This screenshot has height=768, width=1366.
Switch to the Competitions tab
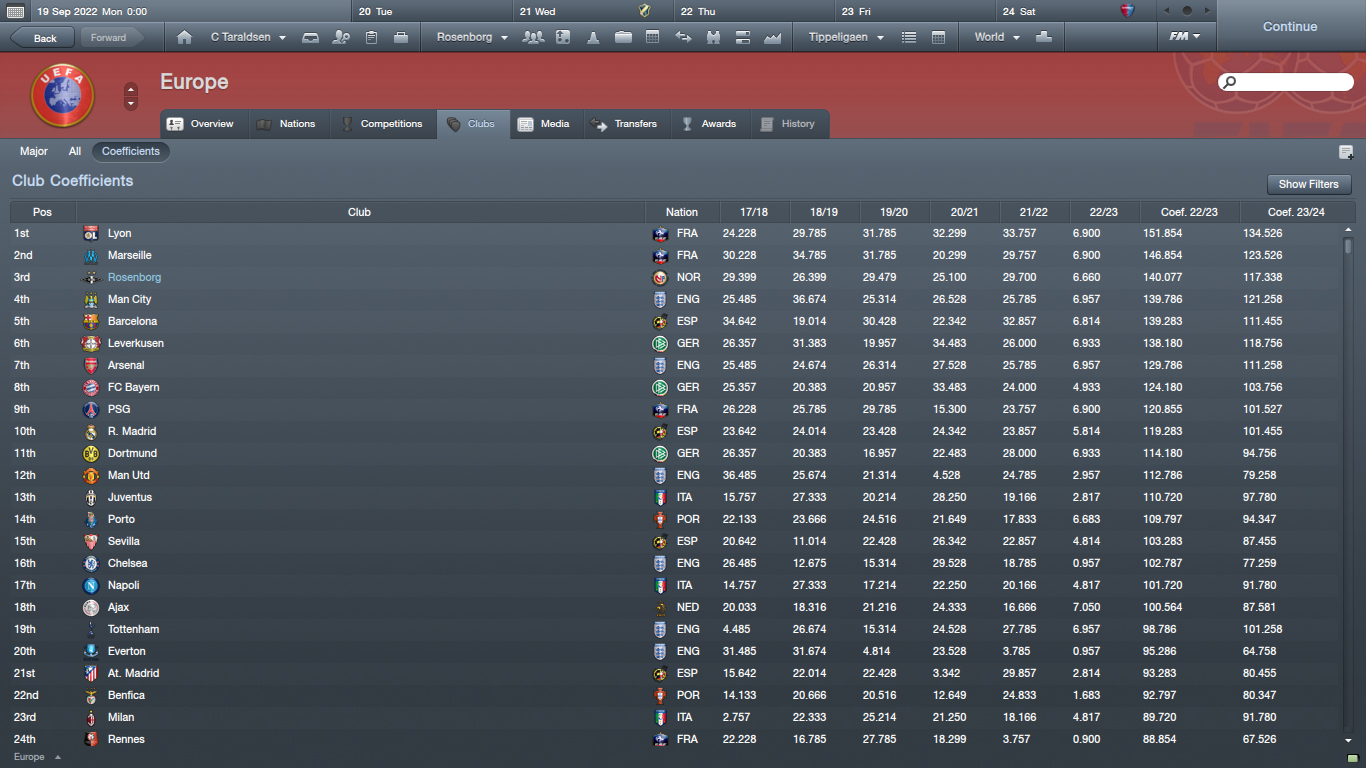click(x=382, y=124)
